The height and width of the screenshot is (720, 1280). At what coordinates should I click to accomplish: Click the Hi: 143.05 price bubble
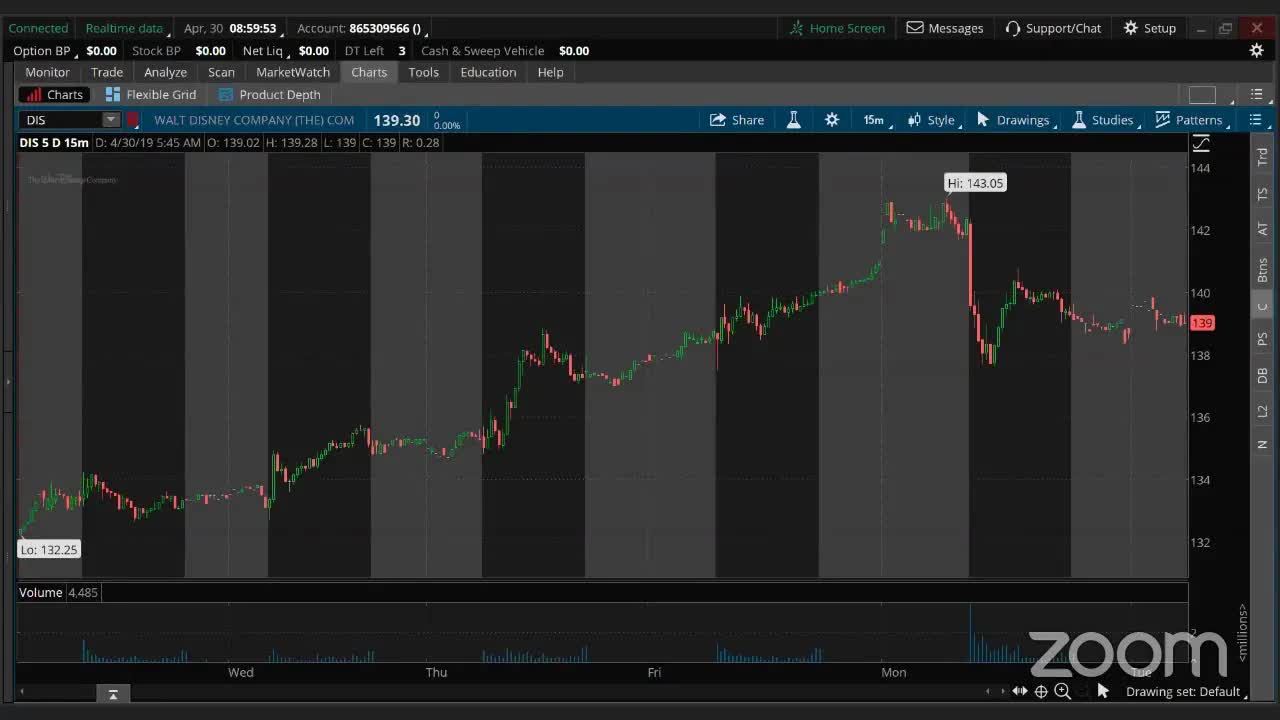975,183
